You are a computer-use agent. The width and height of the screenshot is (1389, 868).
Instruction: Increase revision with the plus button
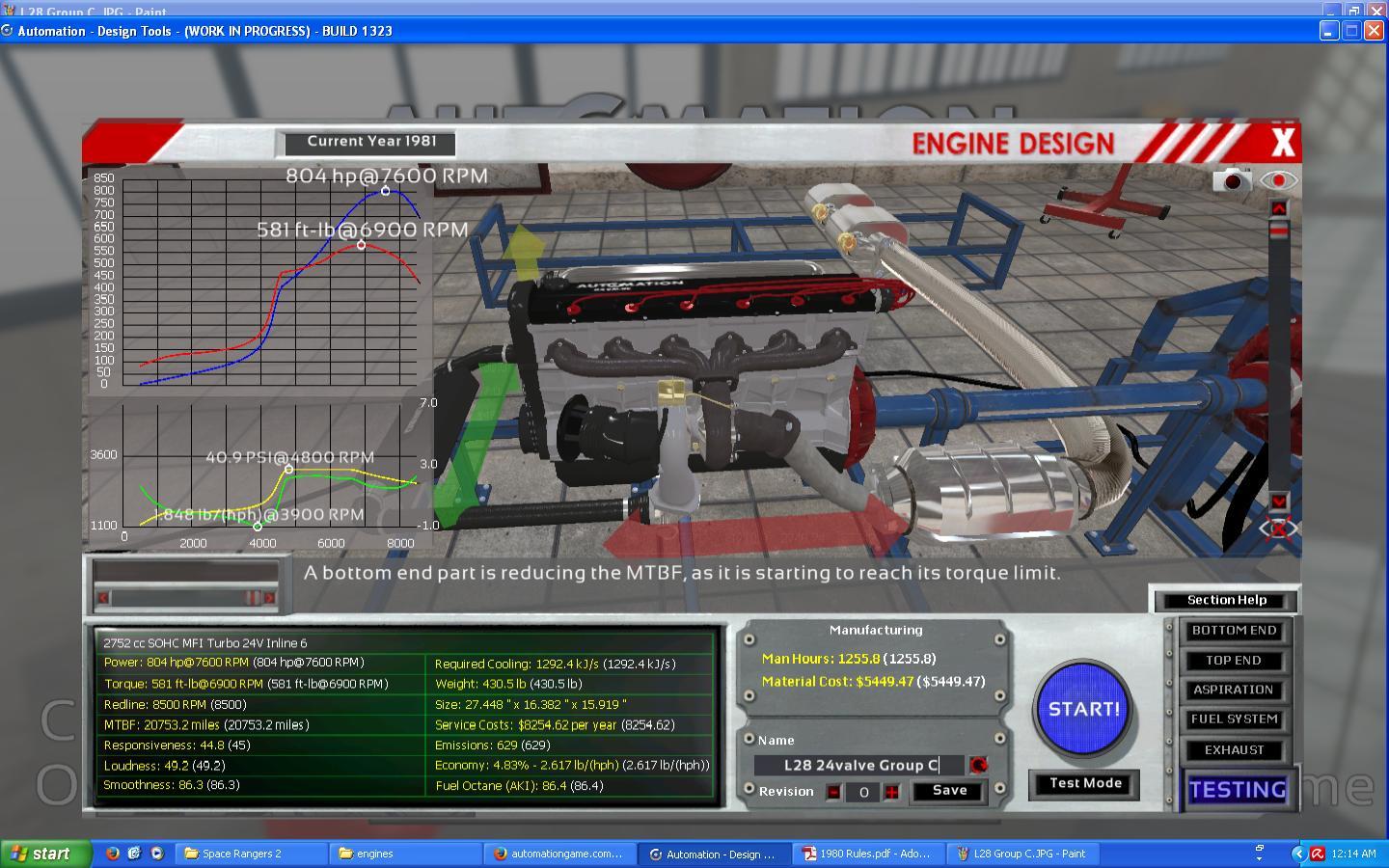pos(891,792)
